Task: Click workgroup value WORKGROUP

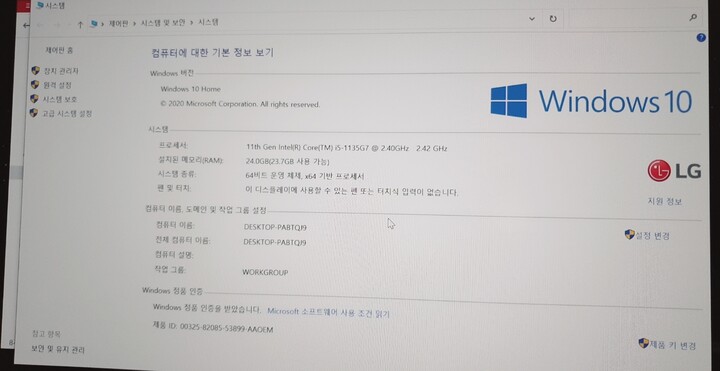Action: [265, 273]
